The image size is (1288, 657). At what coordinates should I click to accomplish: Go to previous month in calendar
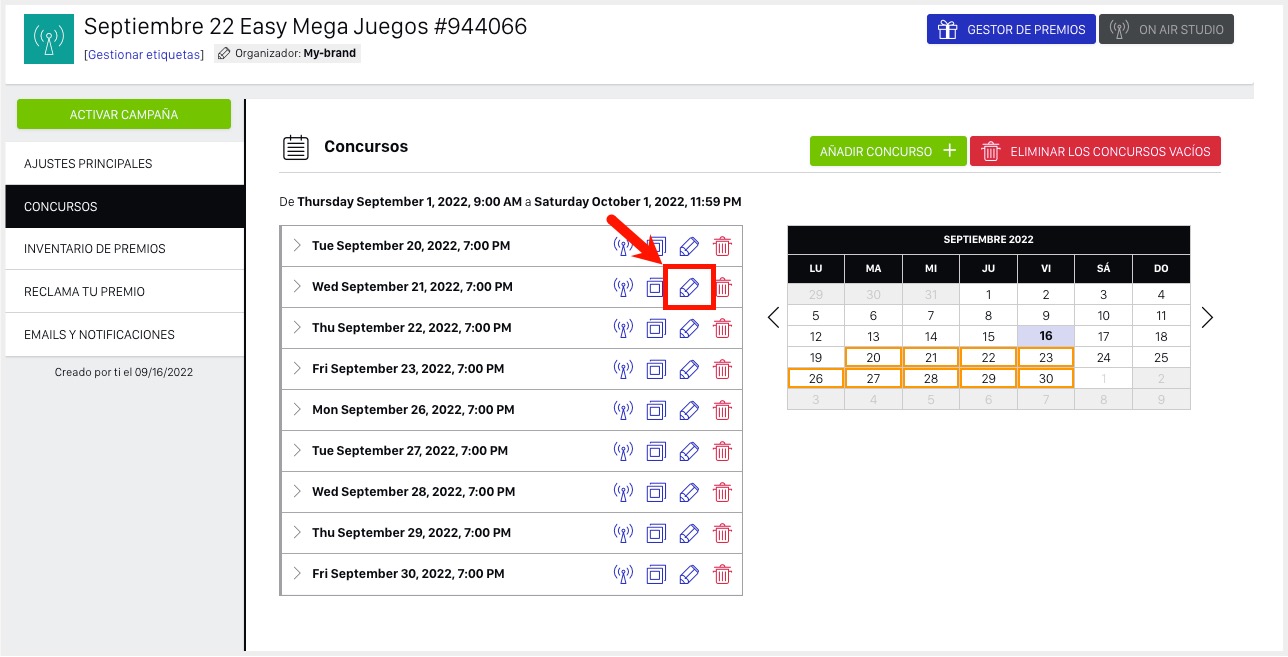tap(773, 318)
